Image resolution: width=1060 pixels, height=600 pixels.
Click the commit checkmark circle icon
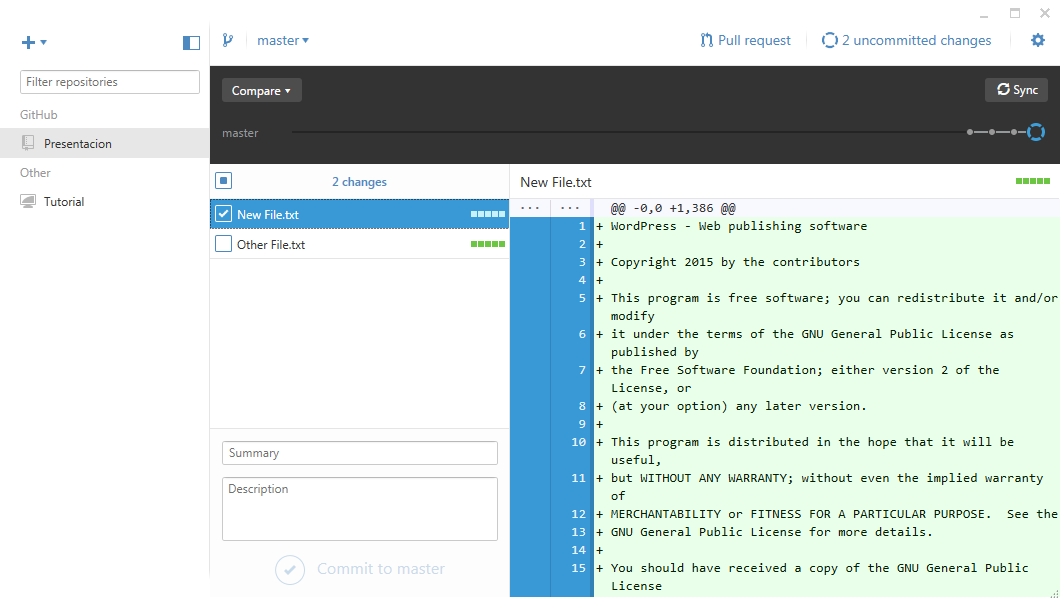(290, 570)
